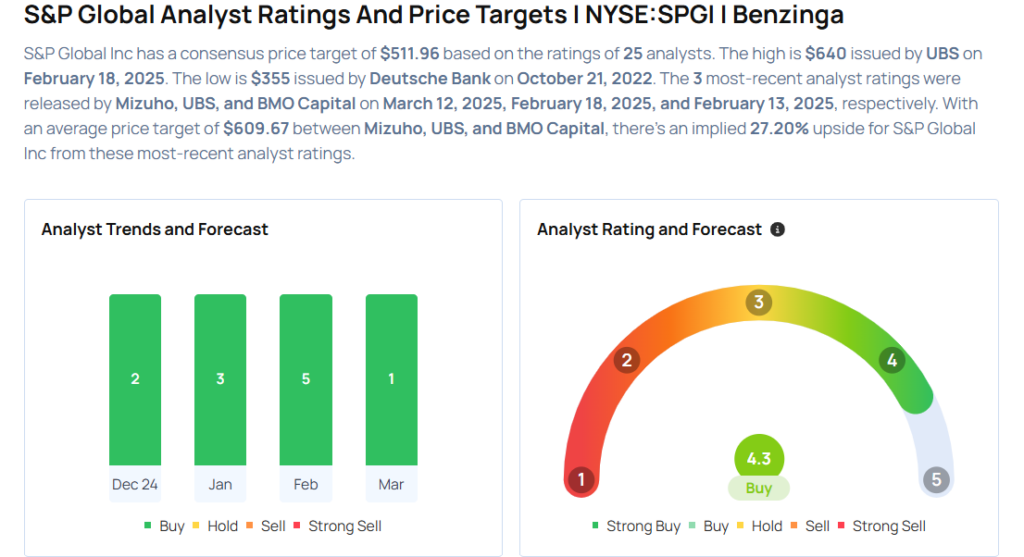1024x557 pixels.
Task: Click the Strong Buy legend swatch in rating chart
Action: (x=596, y=526)
